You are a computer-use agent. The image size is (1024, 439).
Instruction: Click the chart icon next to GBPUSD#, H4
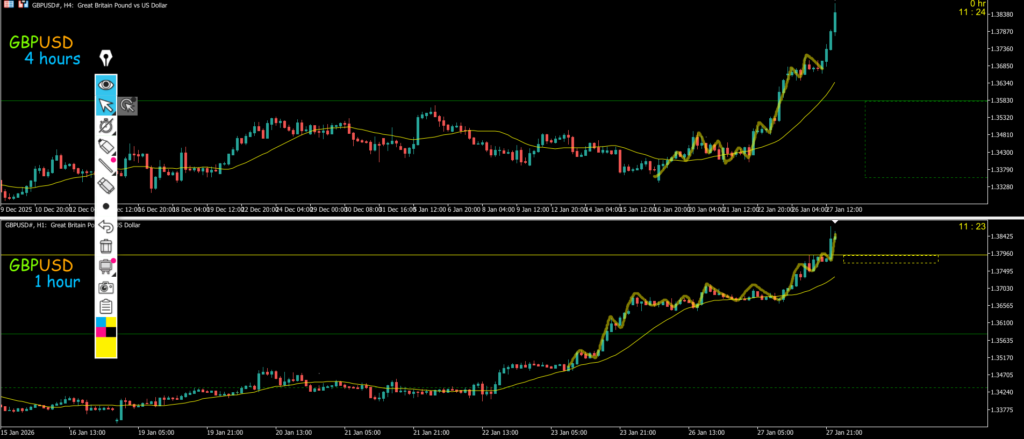18,5
